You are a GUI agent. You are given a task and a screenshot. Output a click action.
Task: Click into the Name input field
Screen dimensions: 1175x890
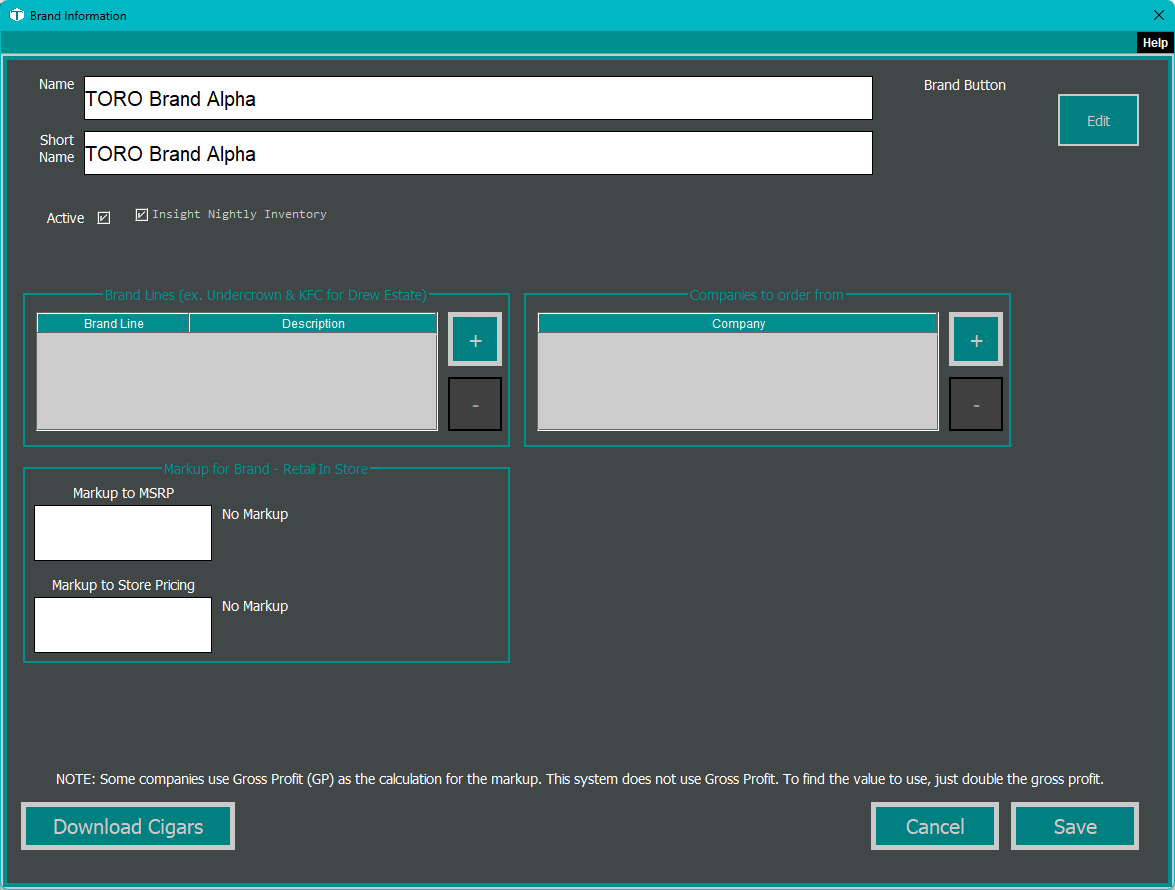478,98
